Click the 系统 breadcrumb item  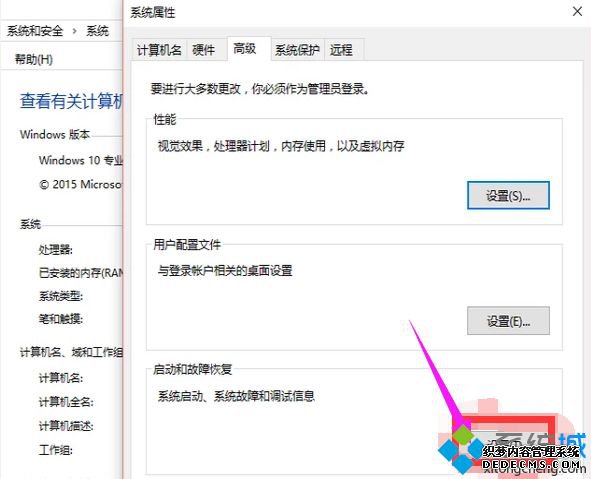pos(98,31)
